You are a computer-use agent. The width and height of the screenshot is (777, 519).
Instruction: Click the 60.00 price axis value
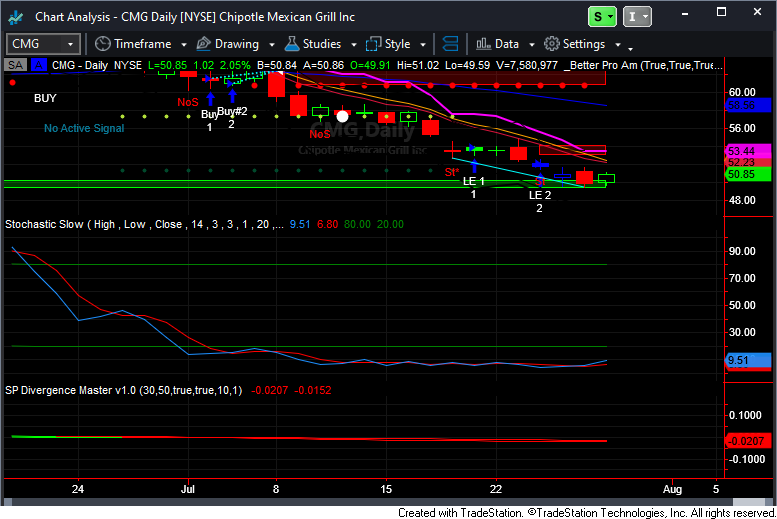point(742,92)
